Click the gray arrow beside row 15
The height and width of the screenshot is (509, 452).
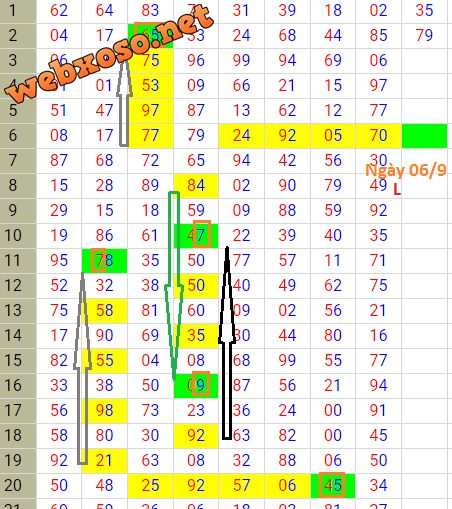click(x=82, y=368)
